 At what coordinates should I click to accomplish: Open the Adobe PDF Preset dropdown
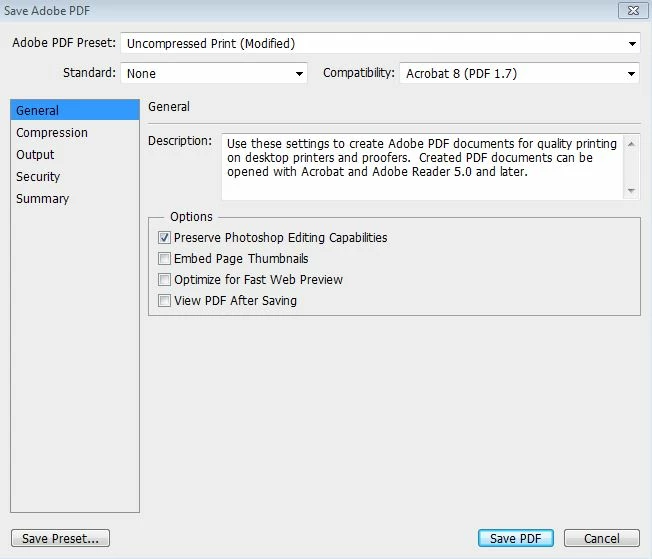380,43
